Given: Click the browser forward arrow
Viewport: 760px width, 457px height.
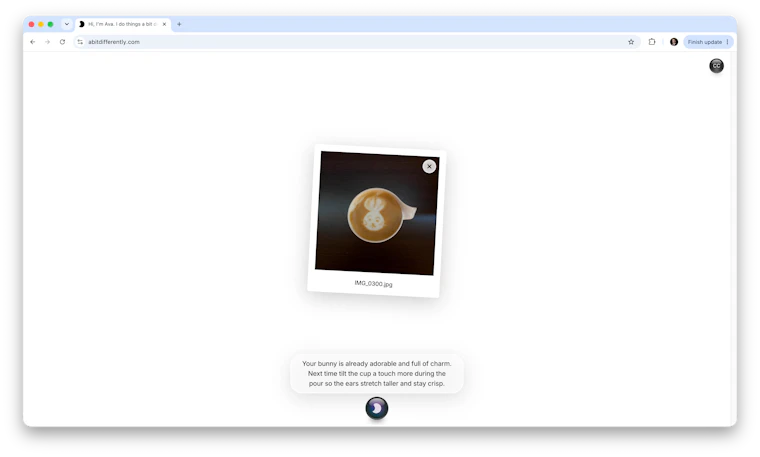Looking at the screenshot, I should pos(48,42).
